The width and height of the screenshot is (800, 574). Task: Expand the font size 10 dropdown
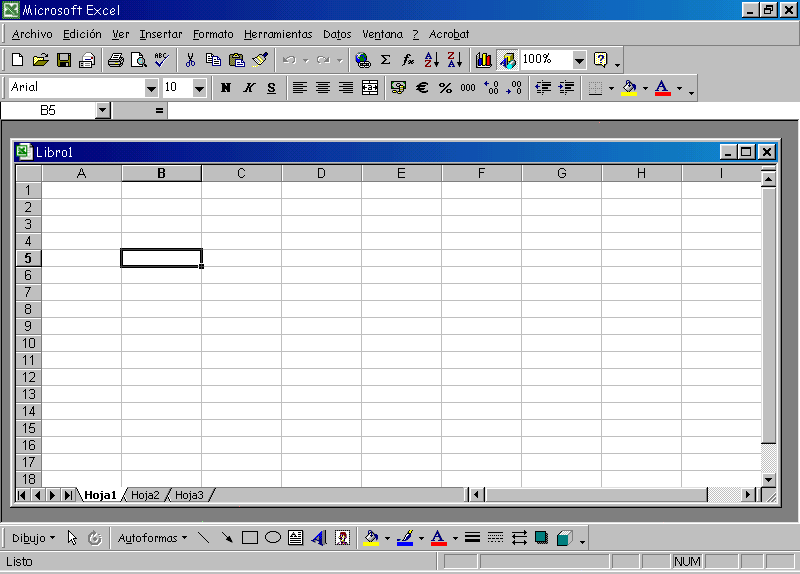(x=199, y=88)
